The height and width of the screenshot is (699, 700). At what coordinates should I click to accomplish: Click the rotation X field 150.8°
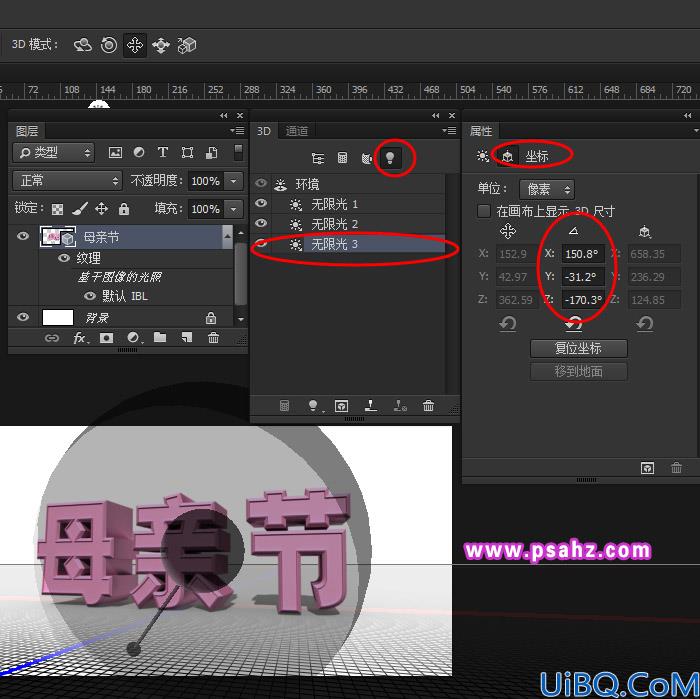pyautogui.click(x=583, y=254)
